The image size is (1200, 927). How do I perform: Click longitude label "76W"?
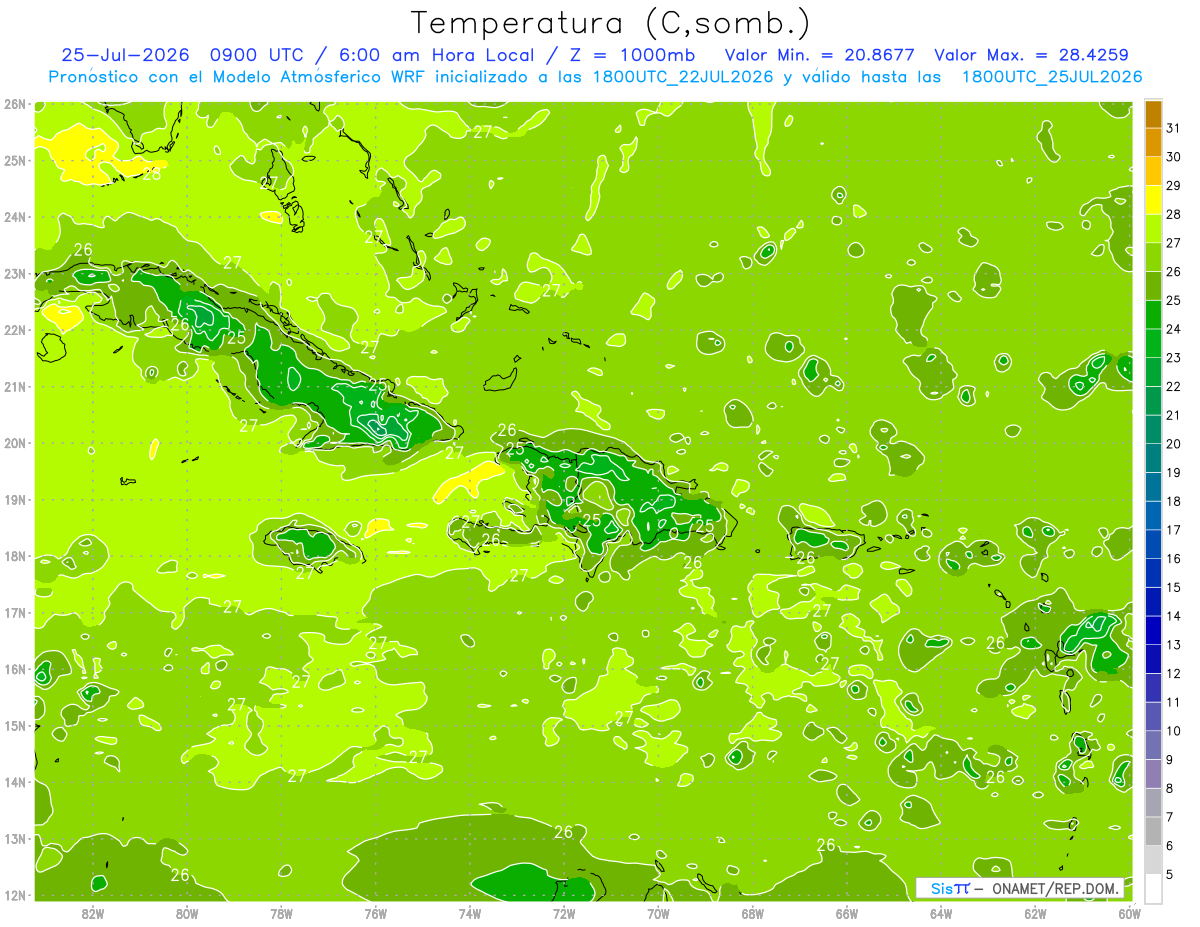tap(376, 913)
